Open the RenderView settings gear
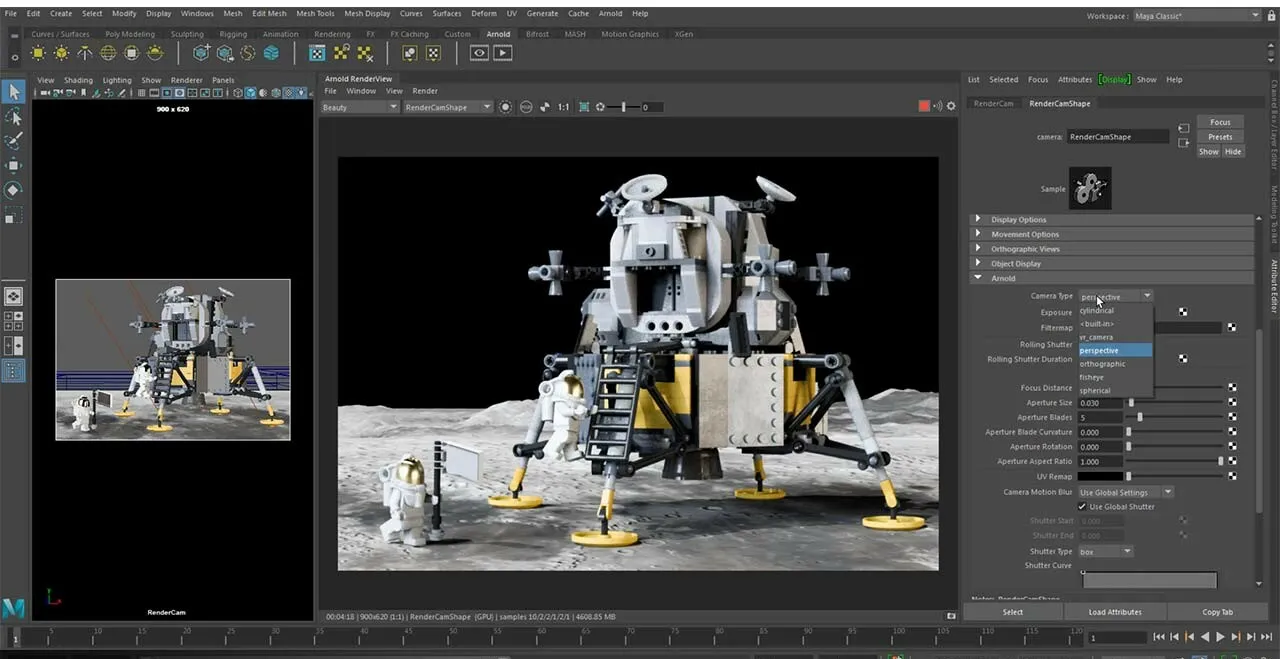The image size is (1280, 659). [951, 106]
